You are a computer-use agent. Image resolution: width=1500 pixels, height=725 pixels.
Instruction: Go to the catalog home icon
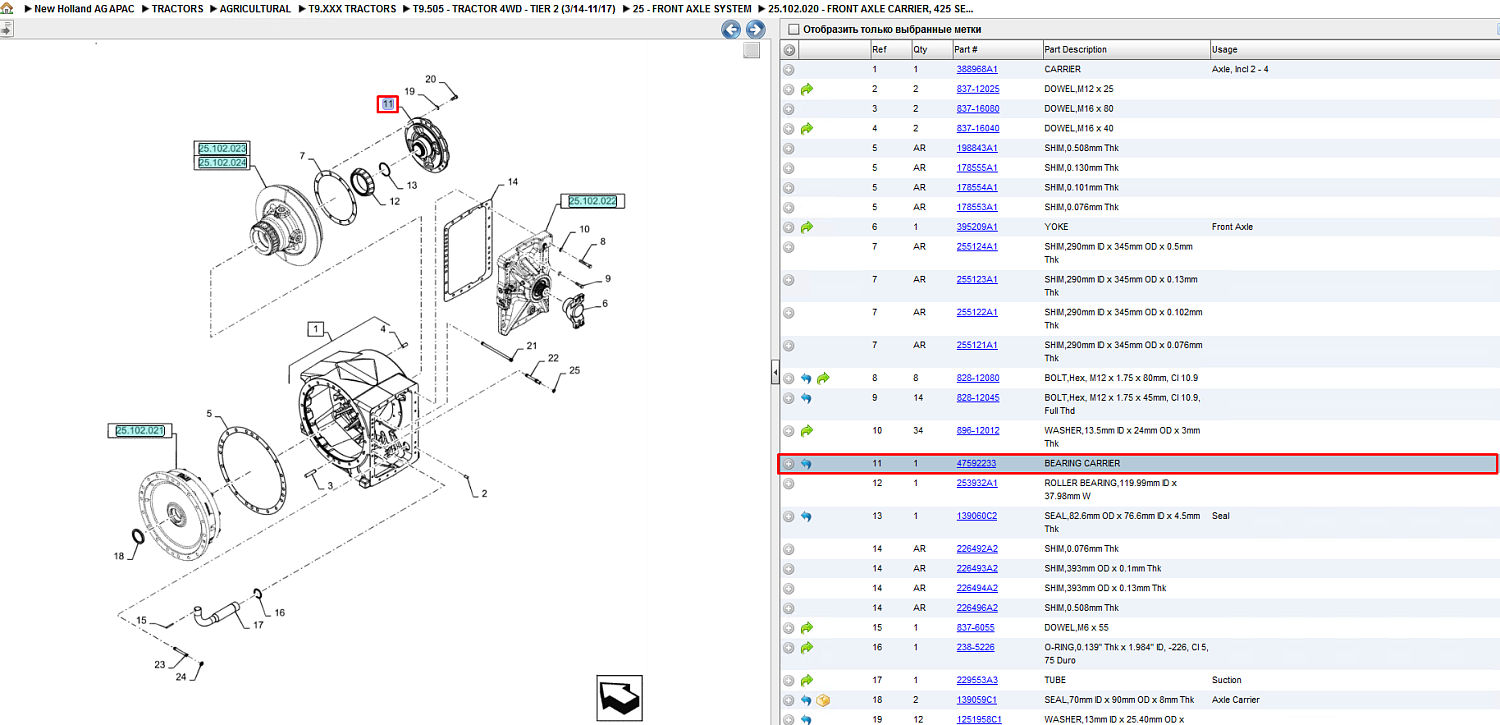click(7, 9)
